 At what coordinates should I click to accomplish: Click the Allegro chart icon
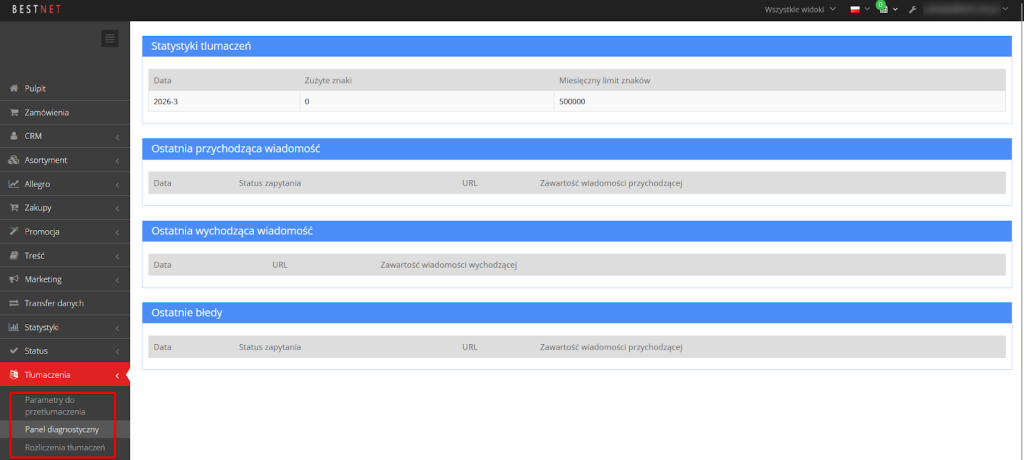(13, 184)
